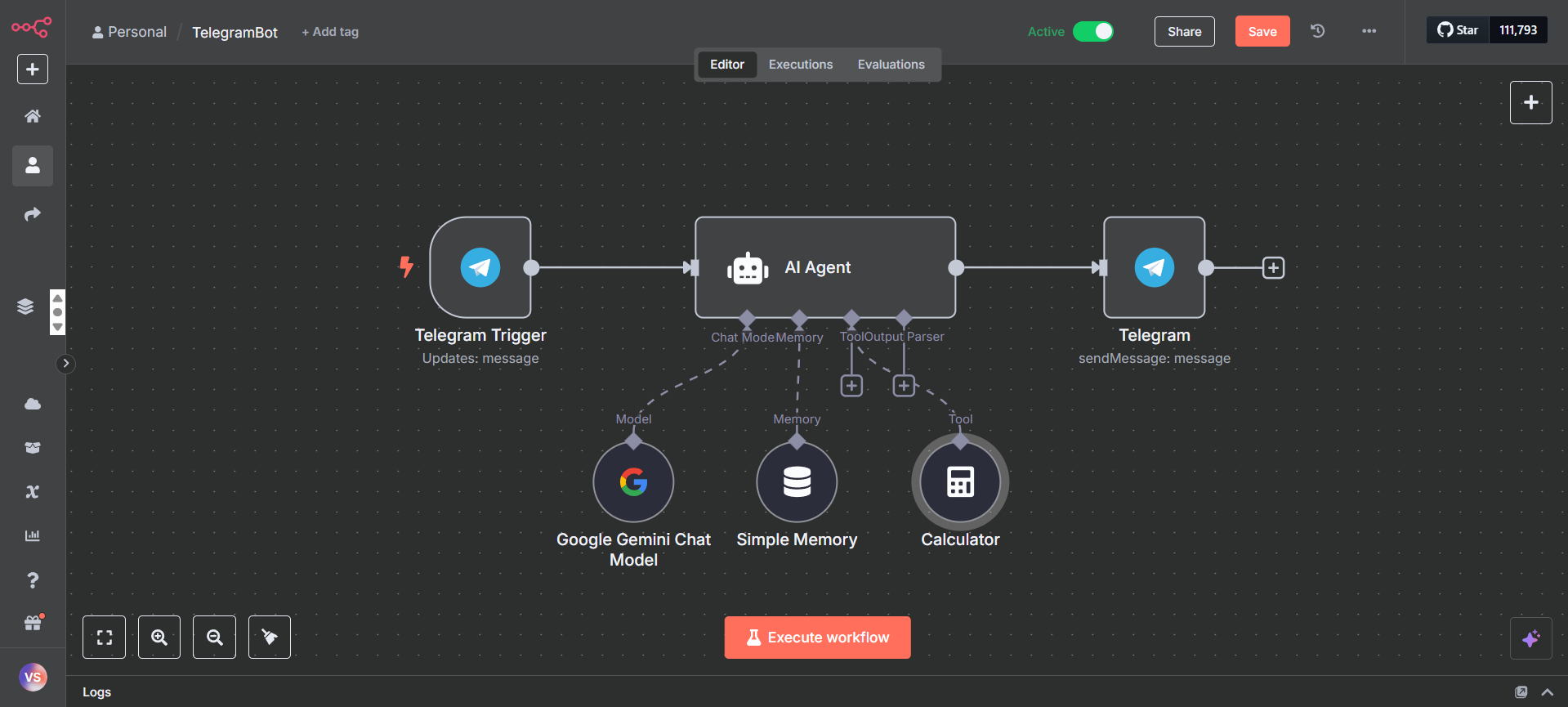This screenshot has height=707, width=1568.
Task: Click the Personal project breadcrumb
Action: point(129,32)
